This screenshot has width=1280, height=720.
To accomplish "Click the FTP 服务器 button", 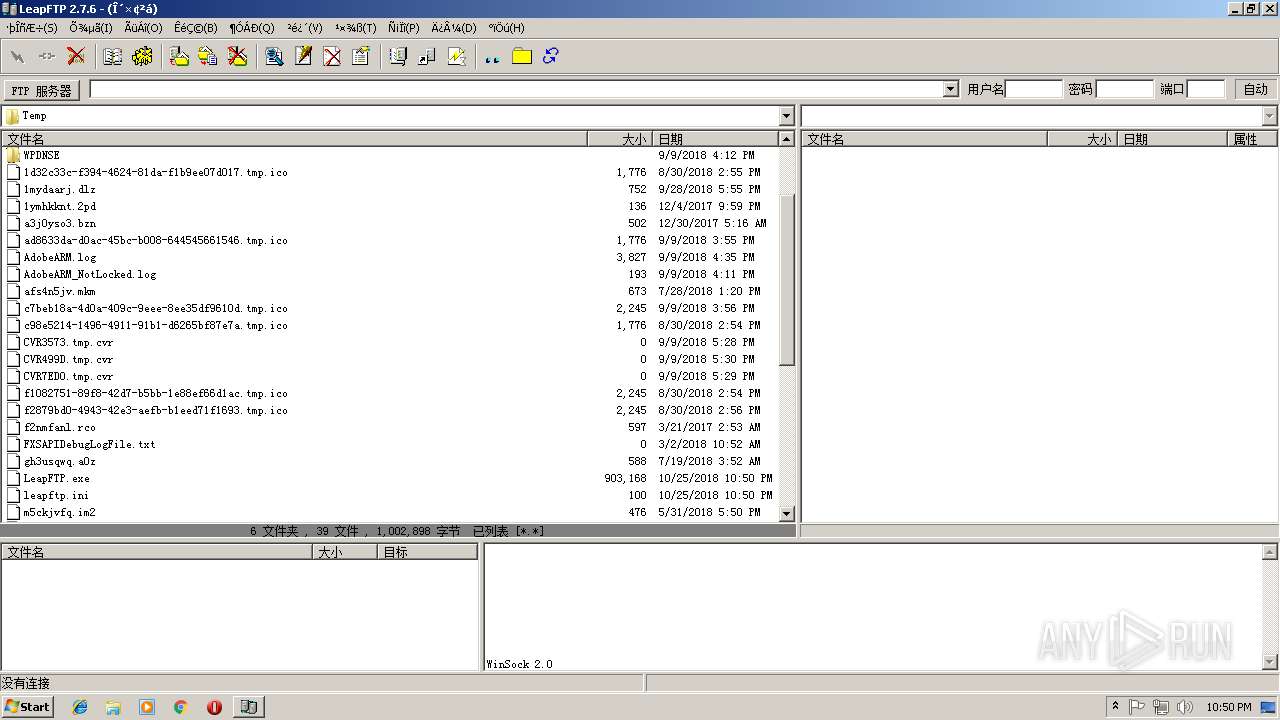I will coord(42,90).
